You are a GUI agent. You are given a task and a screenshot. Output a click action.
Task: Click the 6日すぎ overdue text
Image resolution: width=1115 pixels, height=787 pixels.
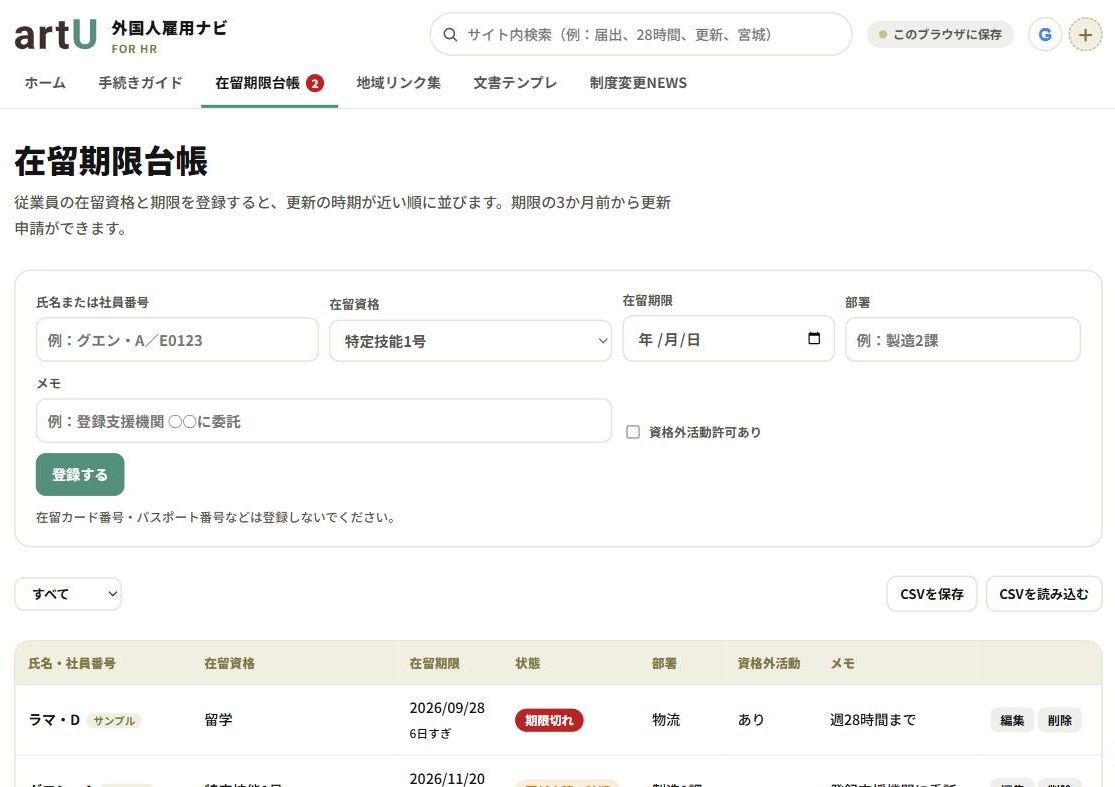tap(430, 734)
